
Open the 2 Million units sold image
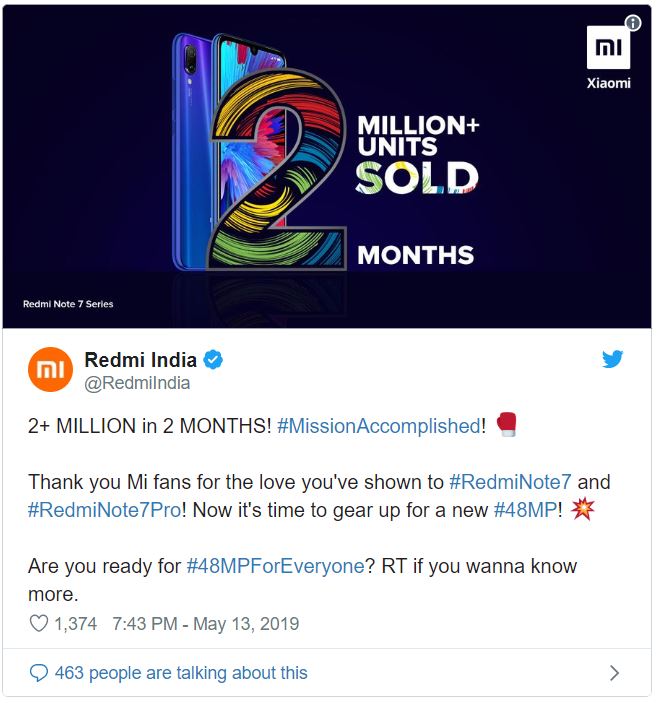(326, 166)
